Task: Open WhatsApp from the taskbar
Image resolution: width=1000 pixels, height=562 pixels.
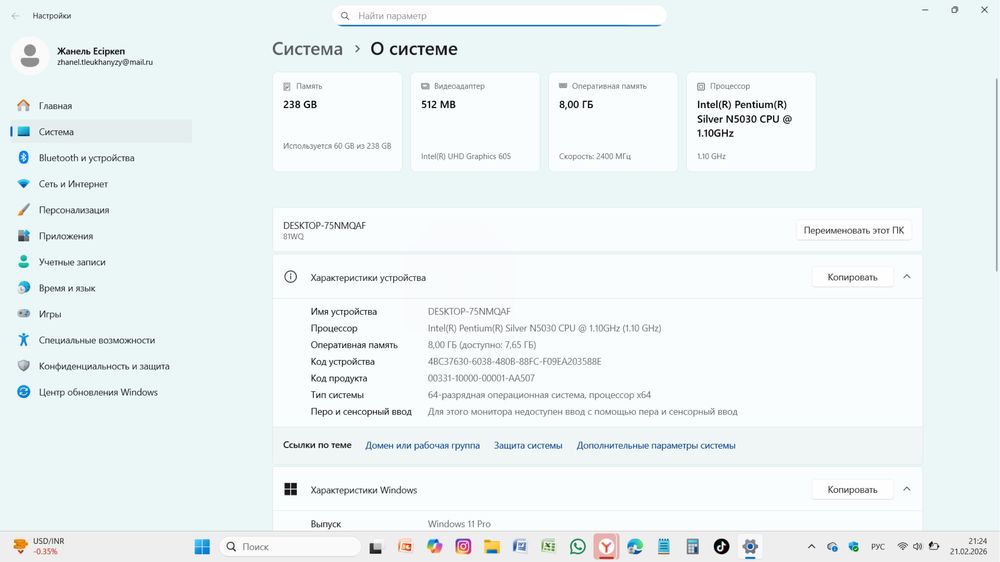Action: pos(577,547)
